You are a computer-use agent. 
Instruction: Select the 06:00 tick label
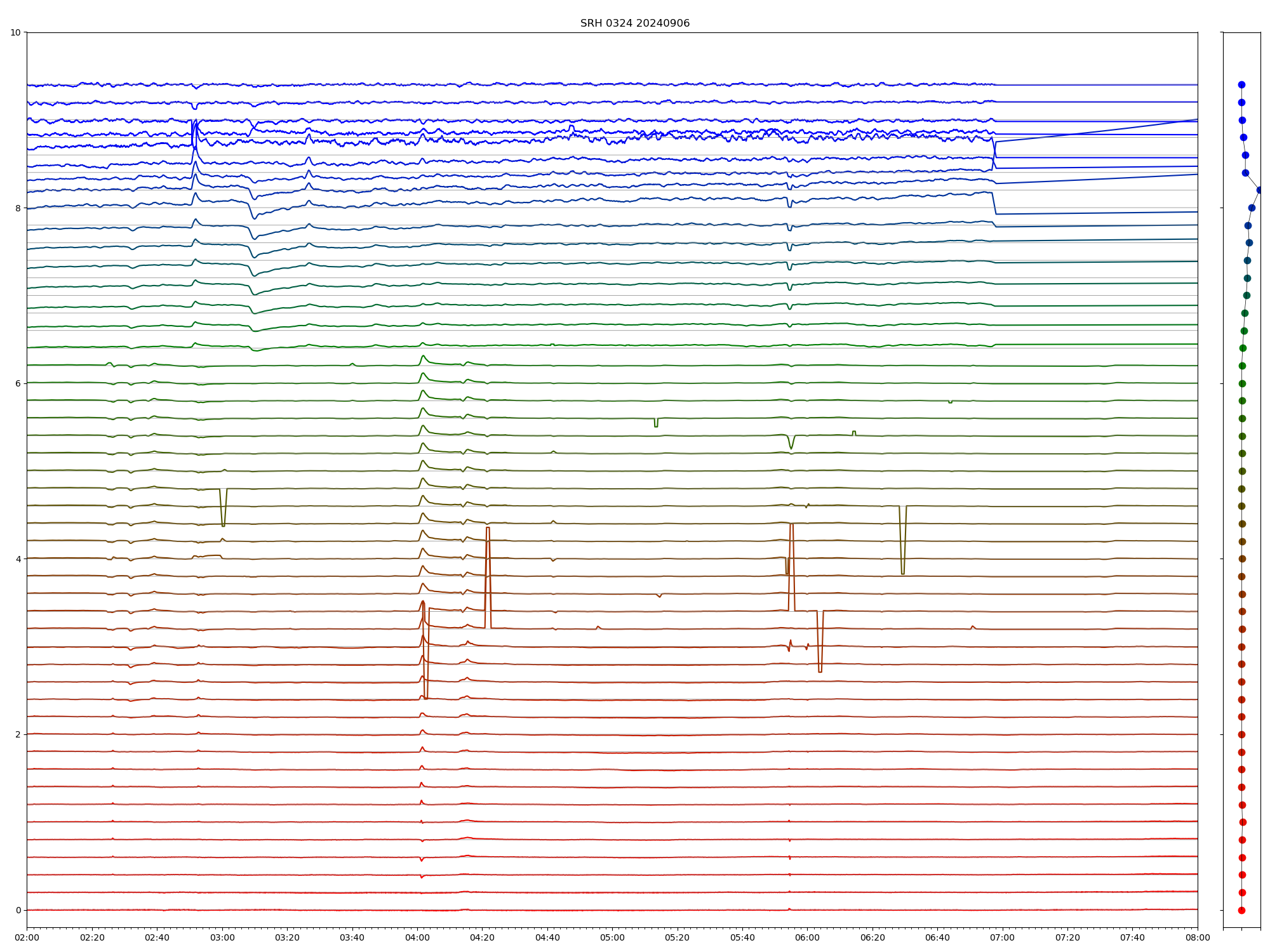(807, 937)
